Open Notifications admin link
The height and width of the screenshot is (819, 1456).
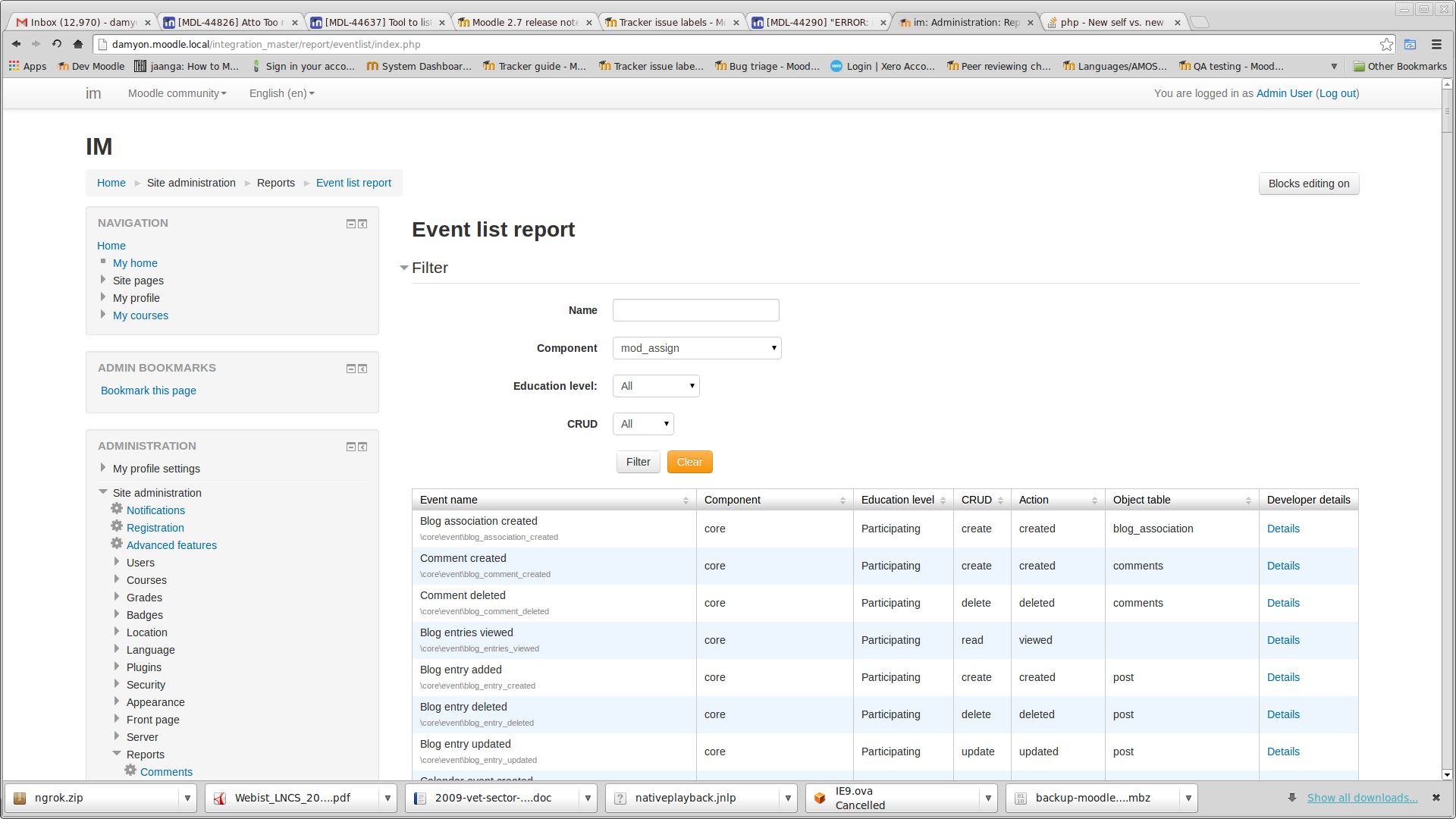(155, 510)
